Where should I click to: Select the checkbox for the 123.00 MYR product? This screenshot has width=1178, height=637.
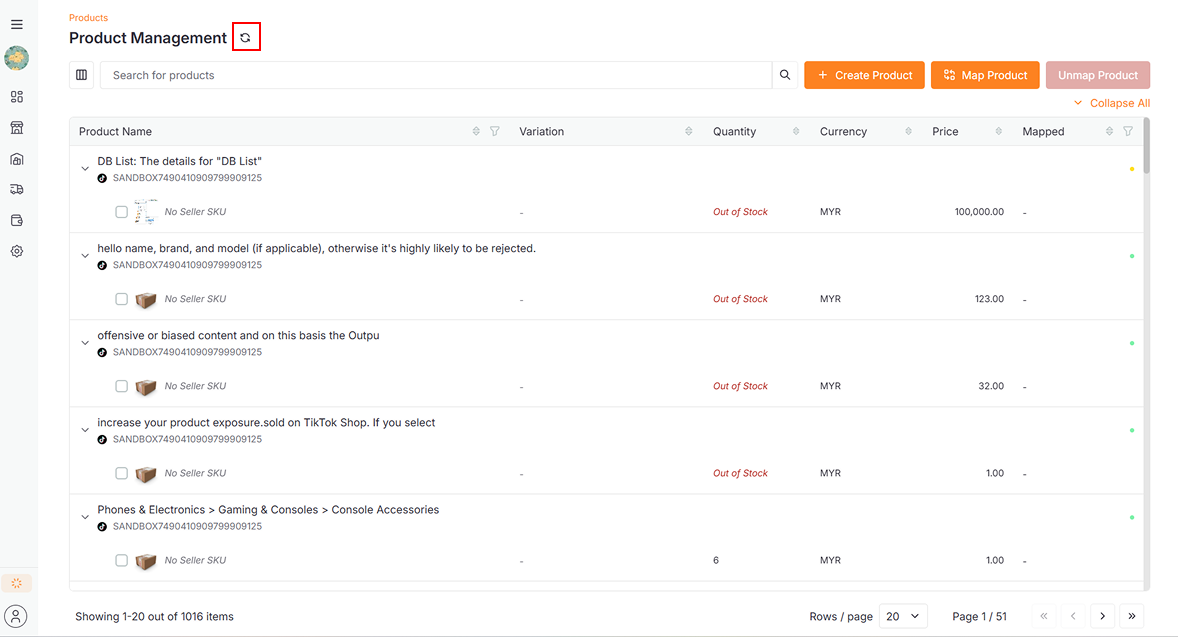(x=121, y=299)
